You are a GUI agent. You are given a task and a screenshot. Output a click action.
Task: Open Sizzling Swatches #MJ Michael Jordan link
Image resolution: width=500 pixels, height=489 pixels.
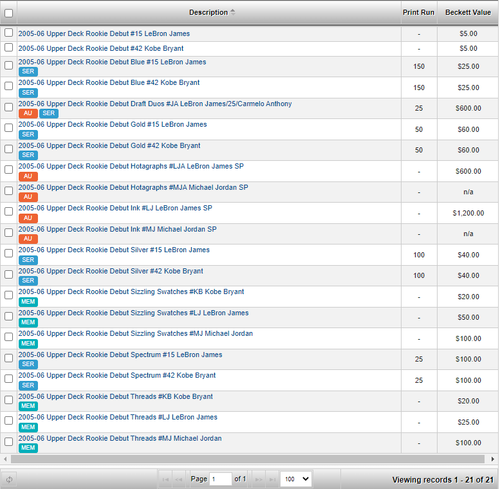click(x=136, y=333)
